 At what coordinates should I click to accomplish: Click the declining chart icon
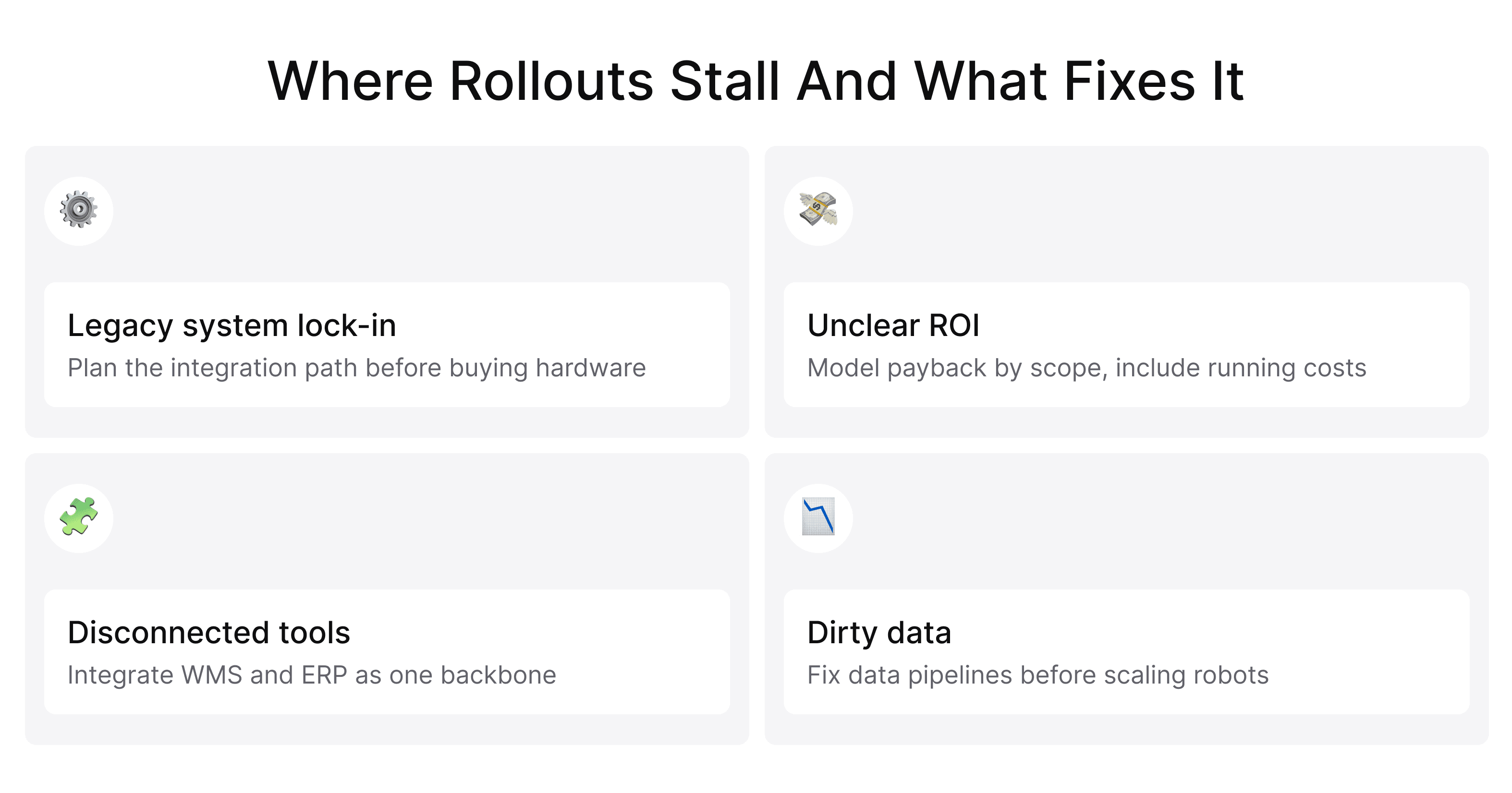[818, 517]
